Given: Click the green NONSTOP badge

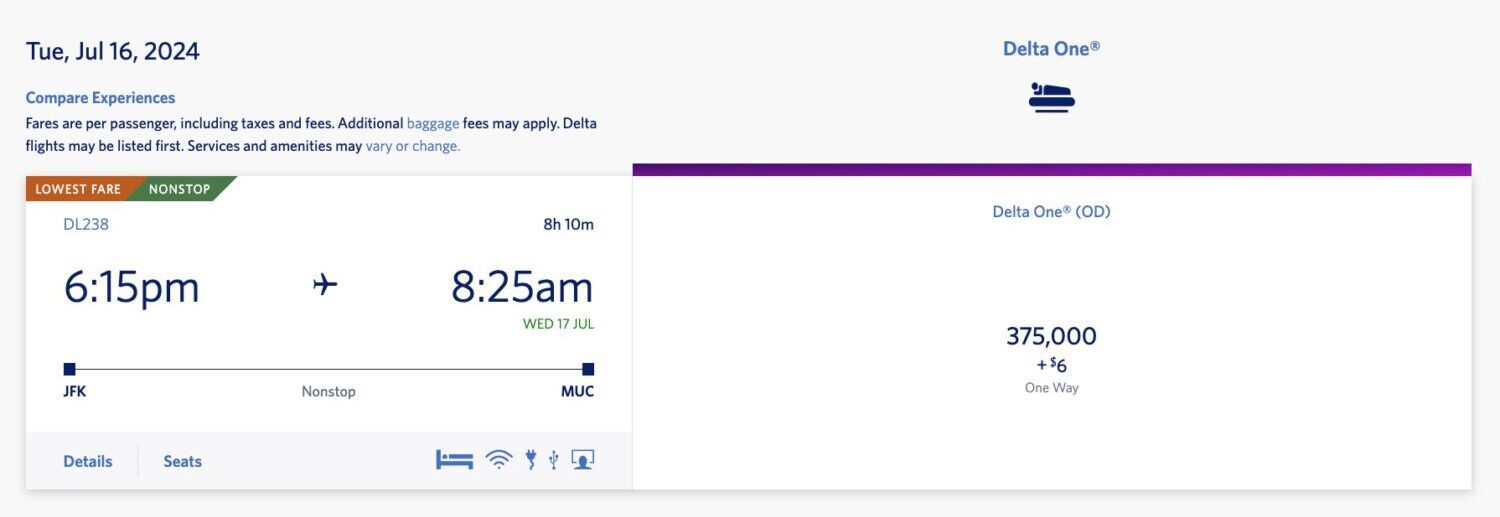Looking at the screenshot, I should [x=180, y=189].
